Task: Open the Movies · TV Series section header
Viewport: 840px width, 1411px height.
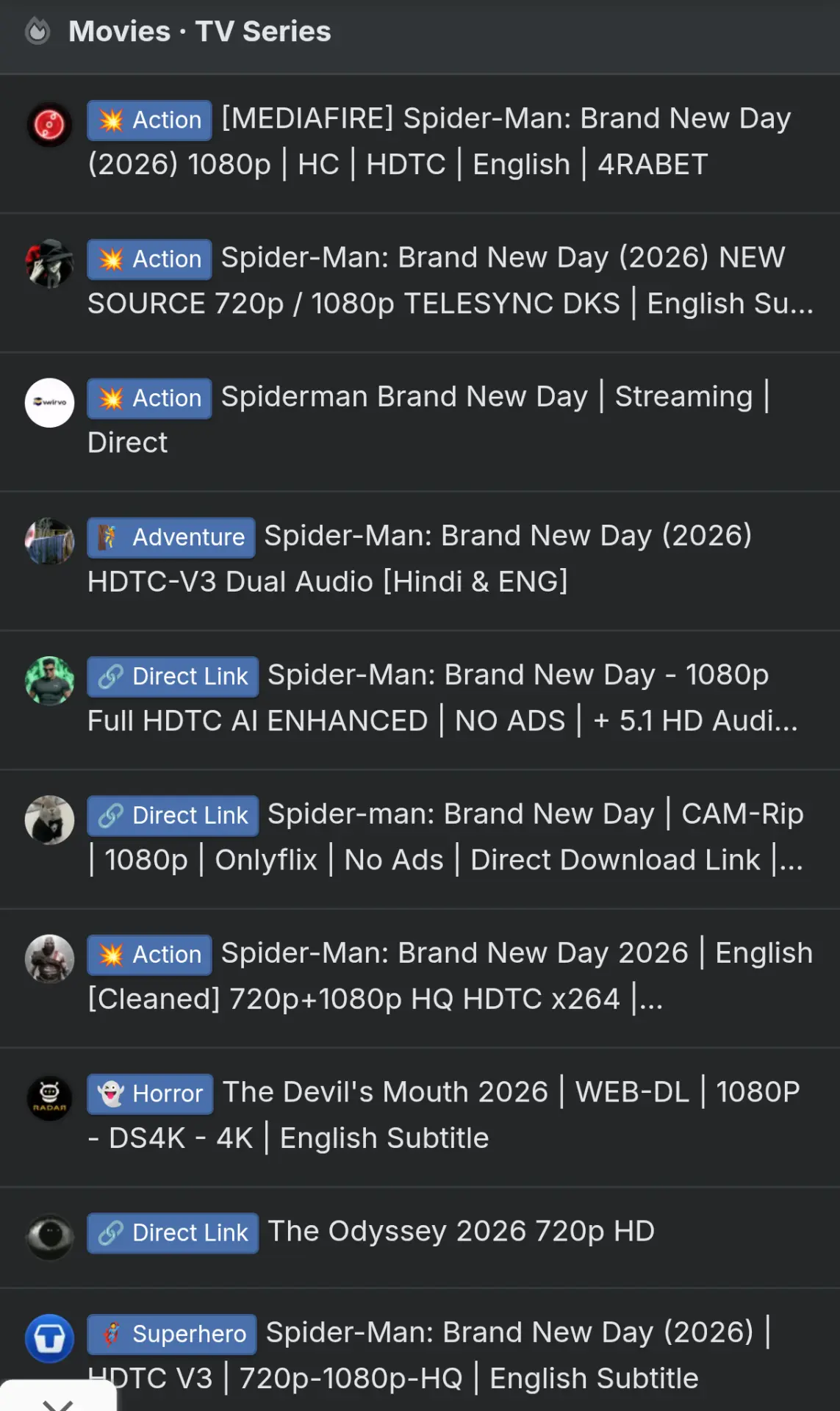Action: click(199, 32)
